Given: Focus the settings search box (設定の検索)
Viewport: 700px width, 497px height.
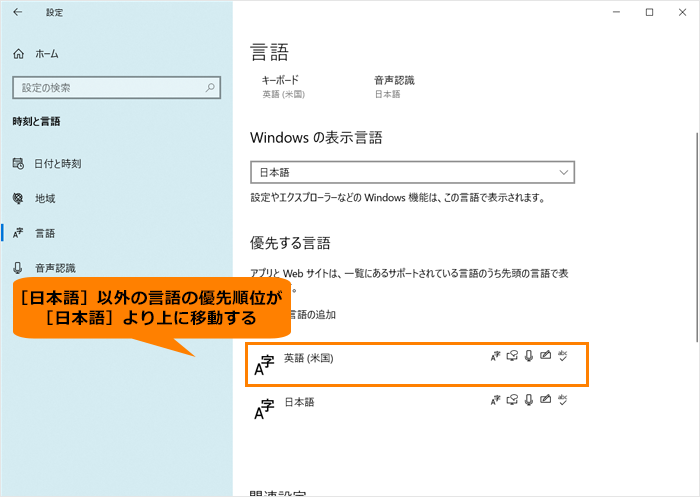Looking at the screenshot, I should point(117,88).
